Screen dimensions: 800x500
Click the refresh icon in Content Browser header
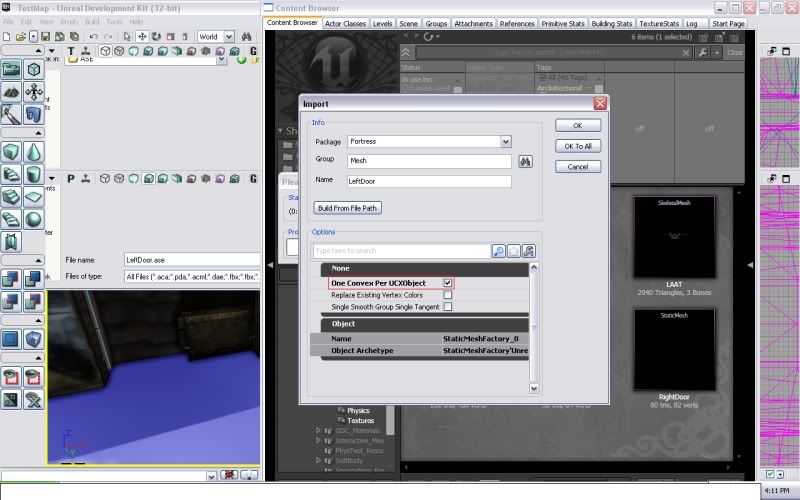click(x=429, y=37)
